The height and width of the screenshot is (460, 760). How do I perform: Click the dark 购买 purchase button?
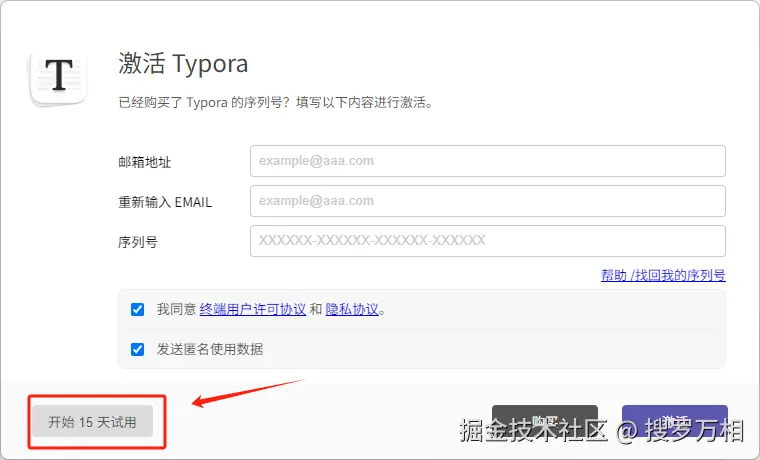pyautogui.click(x=545, y=421)
